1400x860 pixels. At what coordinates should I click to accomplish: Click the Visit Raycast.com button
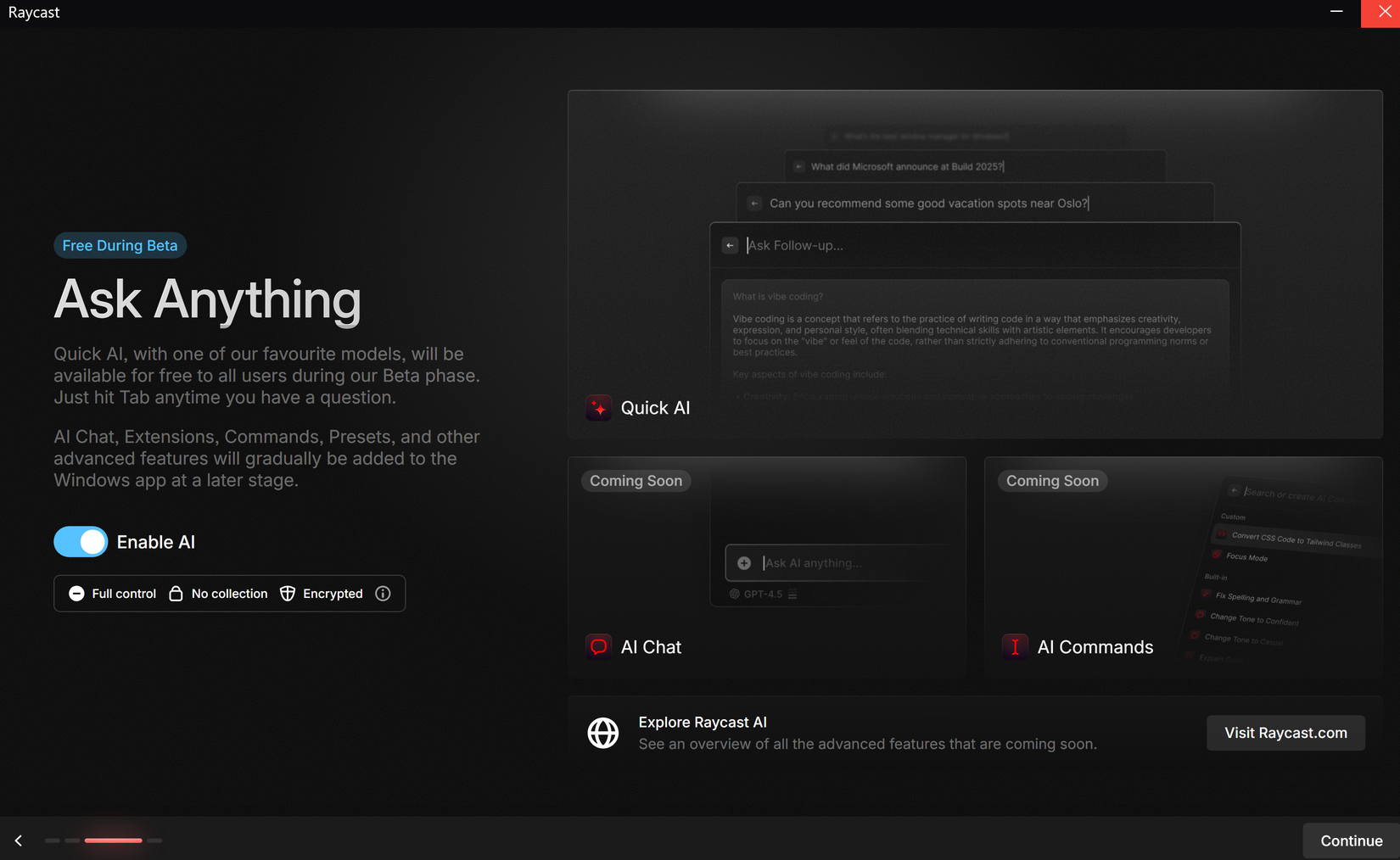coord(1285,733)
